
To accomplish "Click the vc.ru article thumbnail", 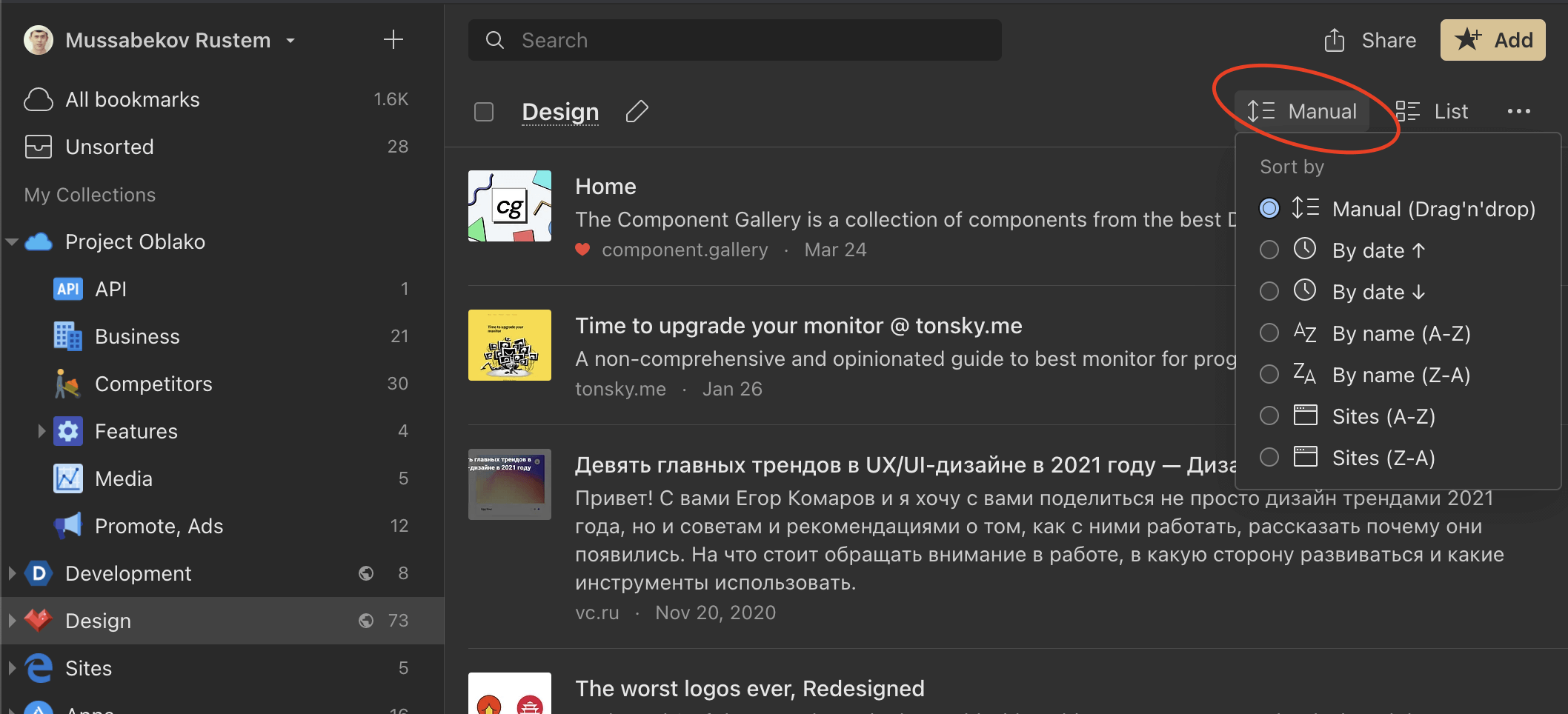I will (x=510, y=484).
